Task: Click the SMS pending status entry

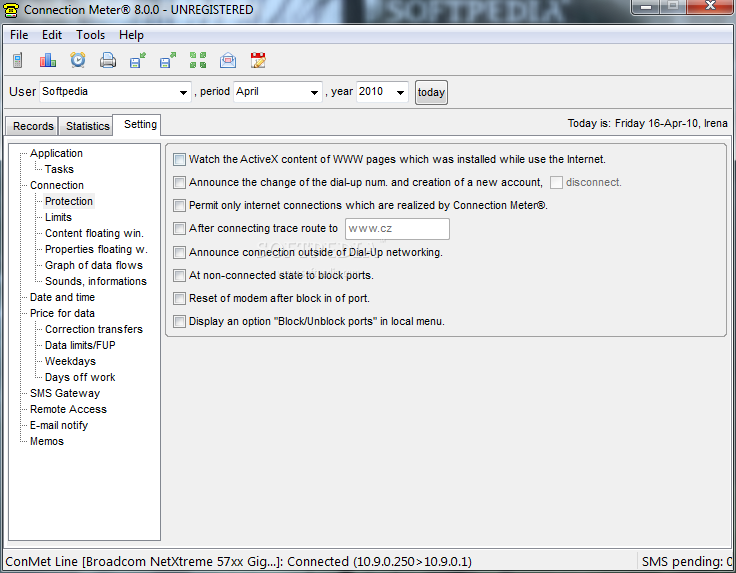Action: tap(687, 562)
